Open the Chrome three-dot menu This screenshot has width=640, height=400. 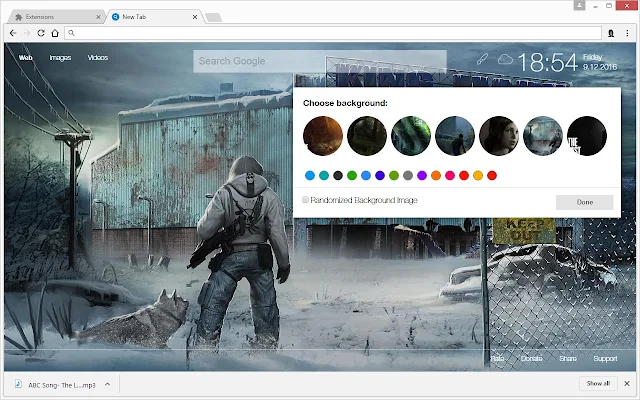point(627,33)
